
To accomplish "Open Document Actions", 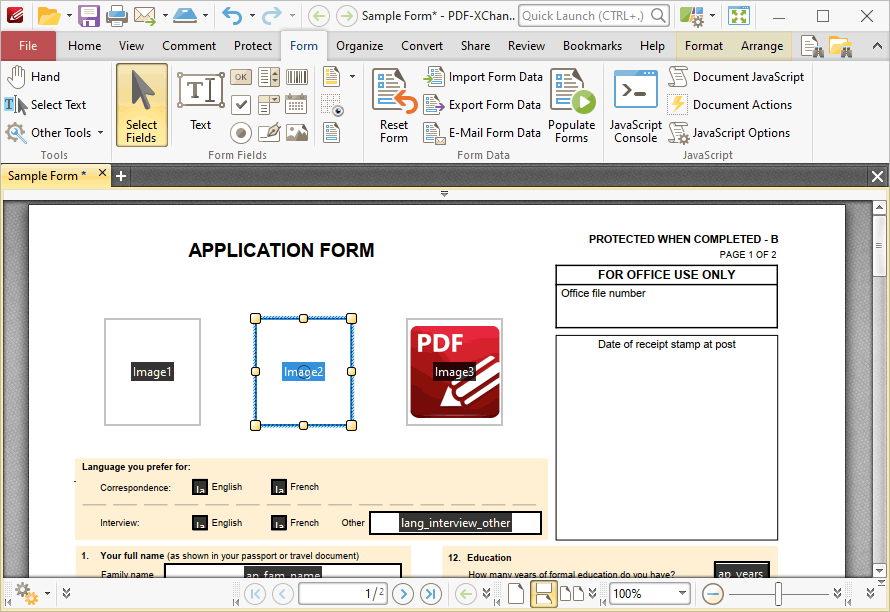I will (730, 104).
